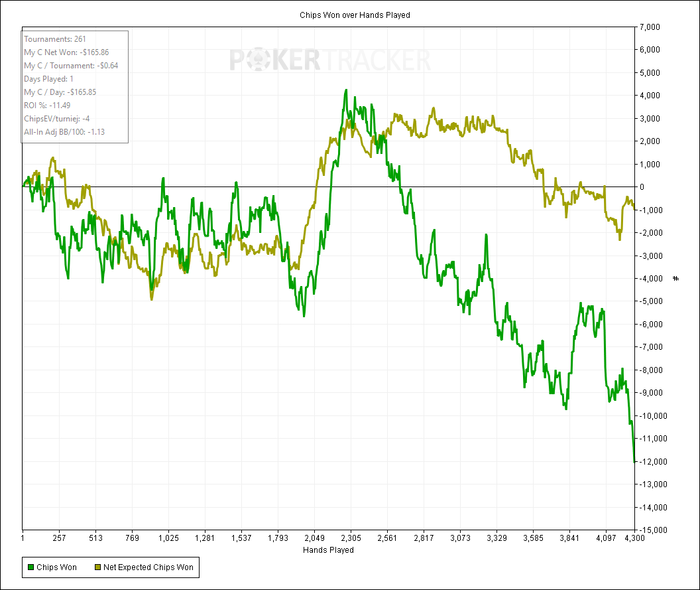Click the 4,000 y-axis label

point(650,96)
